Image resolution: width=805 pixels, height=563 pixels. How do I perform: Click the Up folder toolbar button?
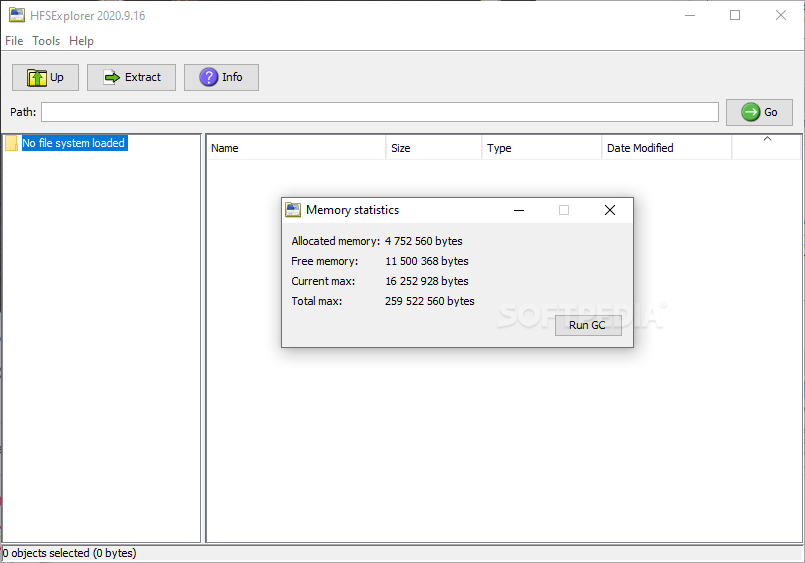45,77
